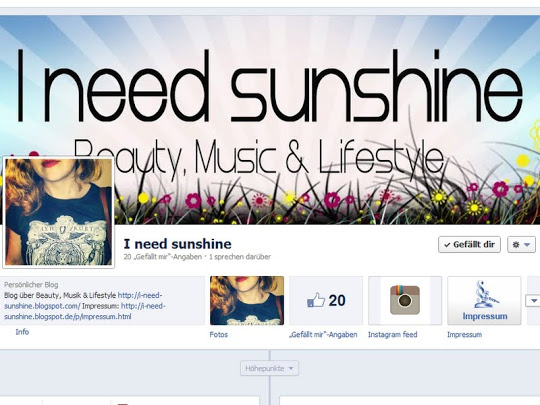Click the Impressum label under the tile

point(464,334)
